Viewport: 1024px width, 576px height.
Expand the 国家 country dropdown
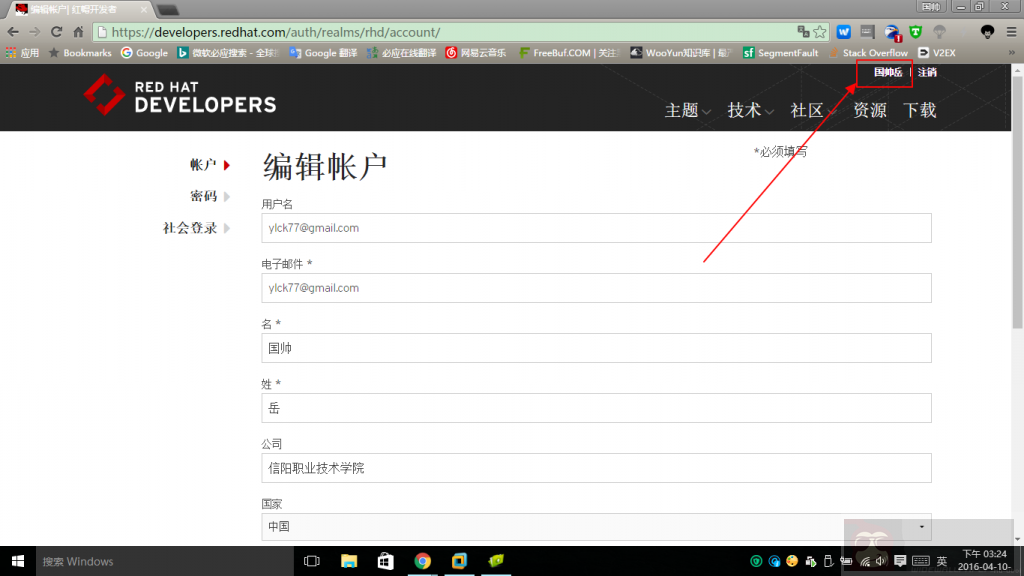(x=920, y=527)
